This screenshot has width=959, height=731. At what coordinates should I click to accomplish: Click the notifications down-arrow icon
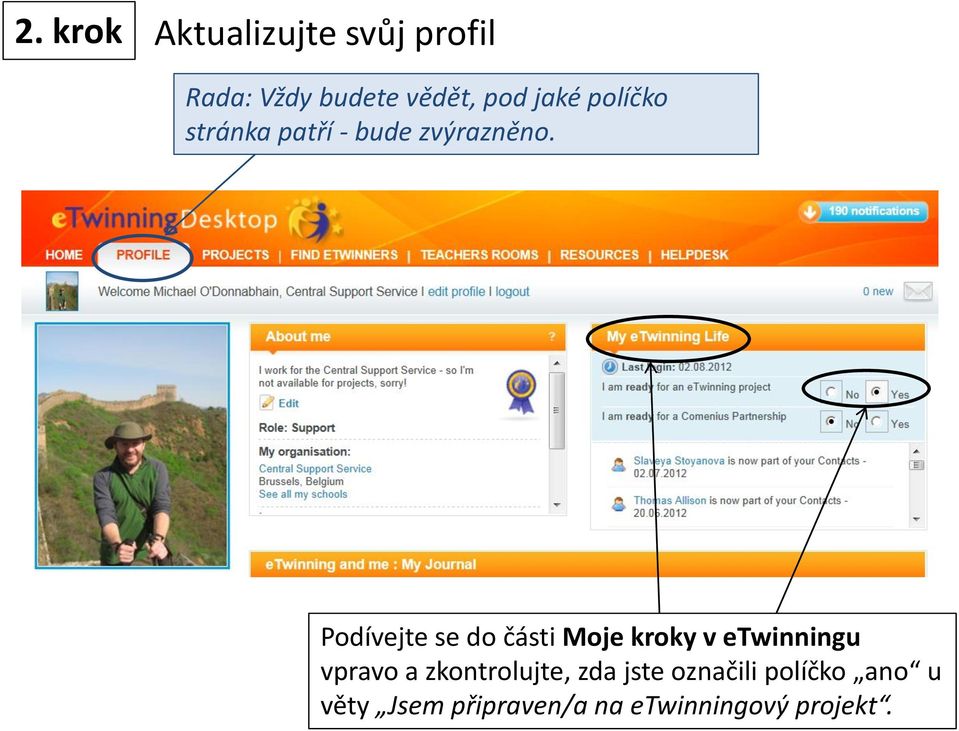click(x=810, y=212)
